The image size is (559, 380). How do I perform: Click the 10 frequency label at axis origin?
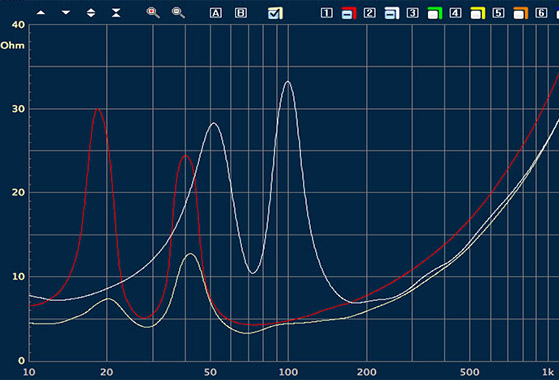coord(29,373)
